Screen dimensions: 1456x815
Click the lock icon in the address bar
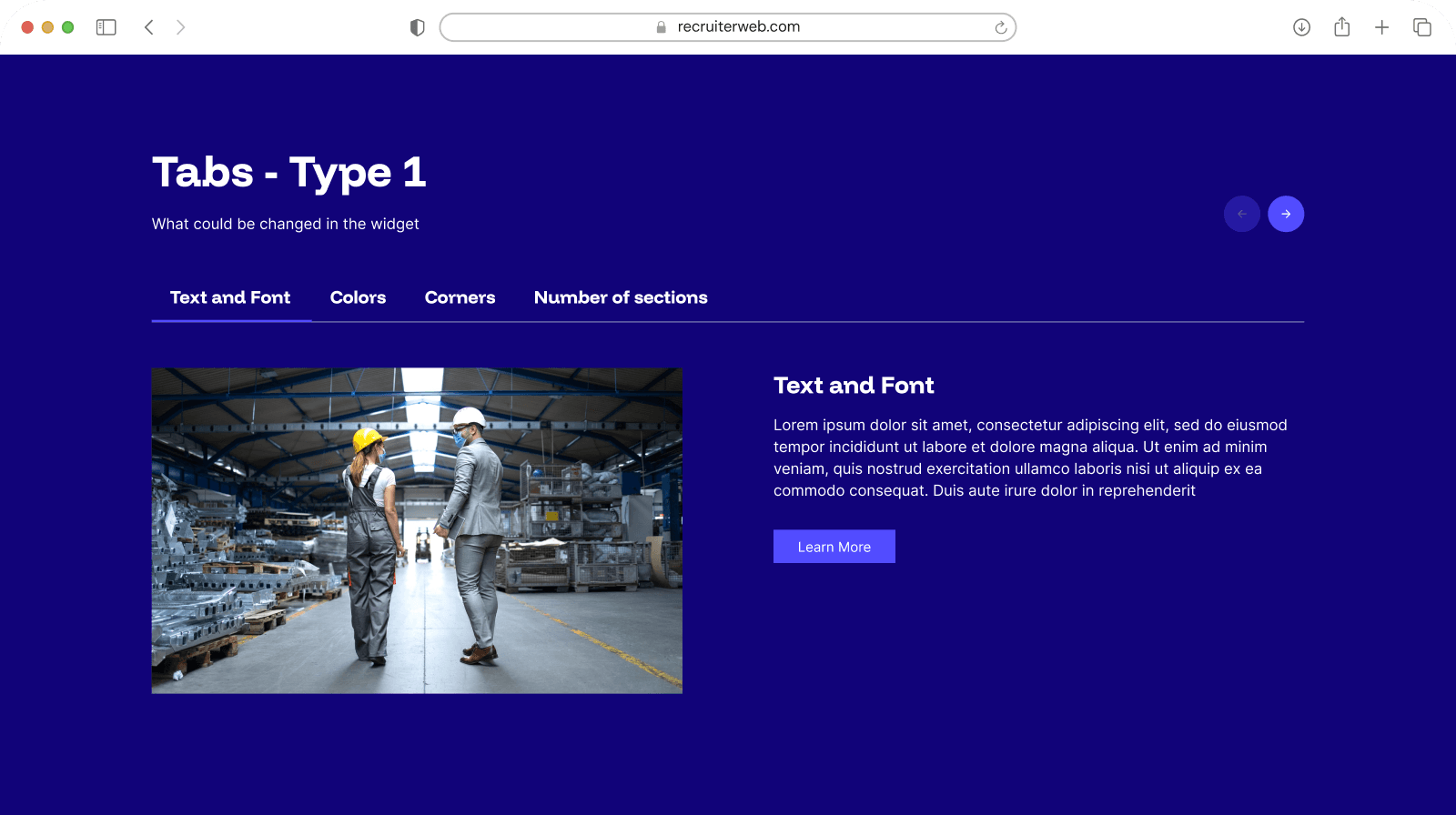click(x=662, y=27)
